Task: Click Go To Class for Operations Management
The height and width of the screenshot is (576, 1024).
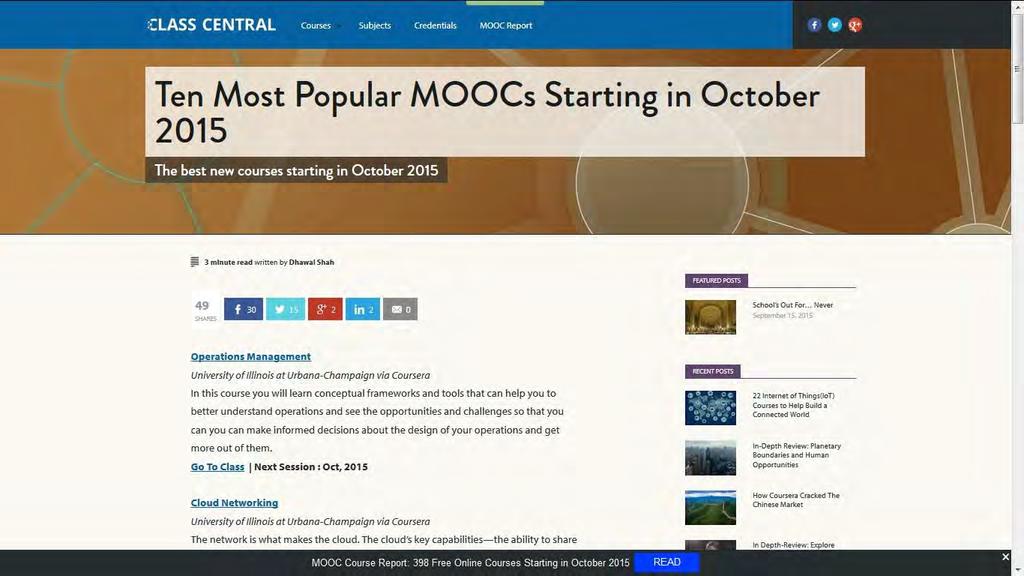Action: tap(217, 467)
